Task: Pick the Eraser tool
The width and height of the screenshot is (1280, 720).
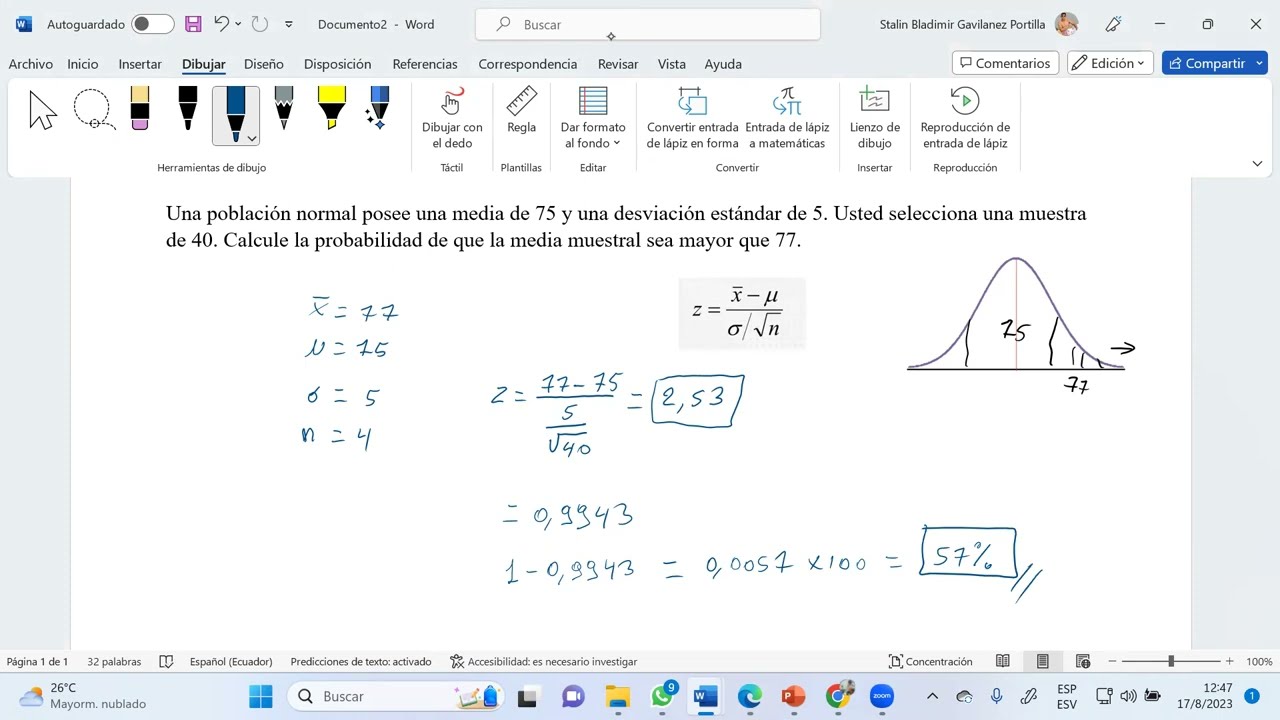Action: [x=139, y=108]
